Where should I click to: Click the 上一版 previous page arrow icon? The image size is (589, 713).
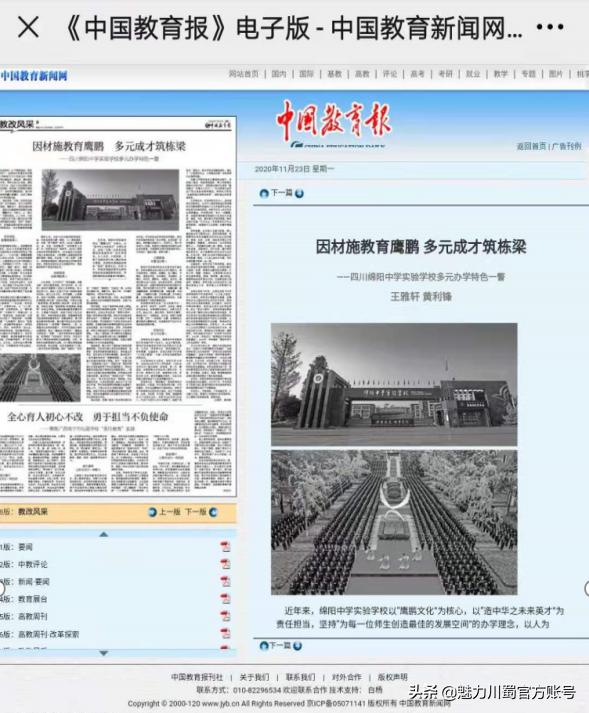152,512
